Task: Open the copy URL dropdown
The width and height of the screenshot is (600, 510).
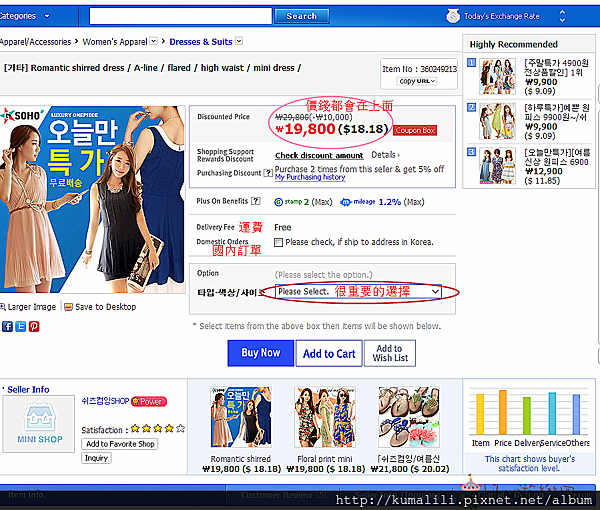Action: click(417, 81)
